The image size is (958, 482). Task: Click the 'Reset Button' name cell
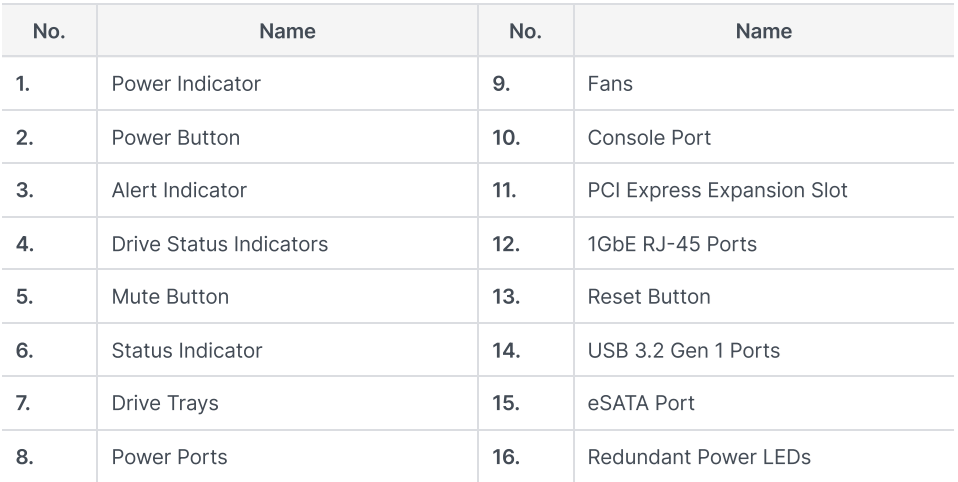click(x=649, y=297)
